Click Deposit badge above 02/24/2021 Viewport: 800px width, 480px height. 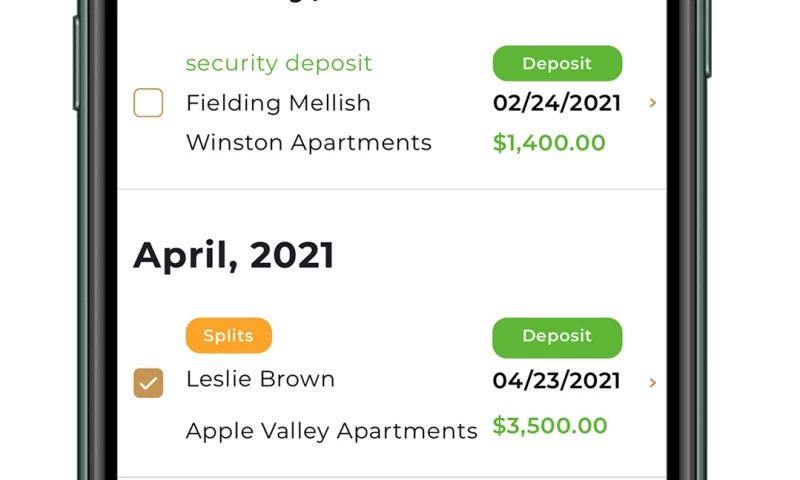(x=557, y=63)
